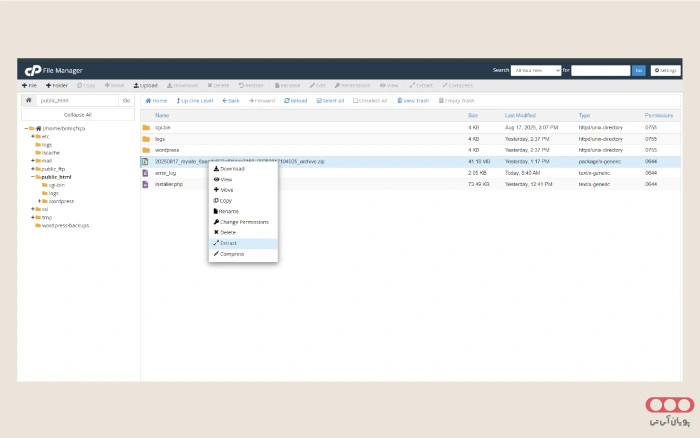Click the Compress toolbar button

pos(458,85)
